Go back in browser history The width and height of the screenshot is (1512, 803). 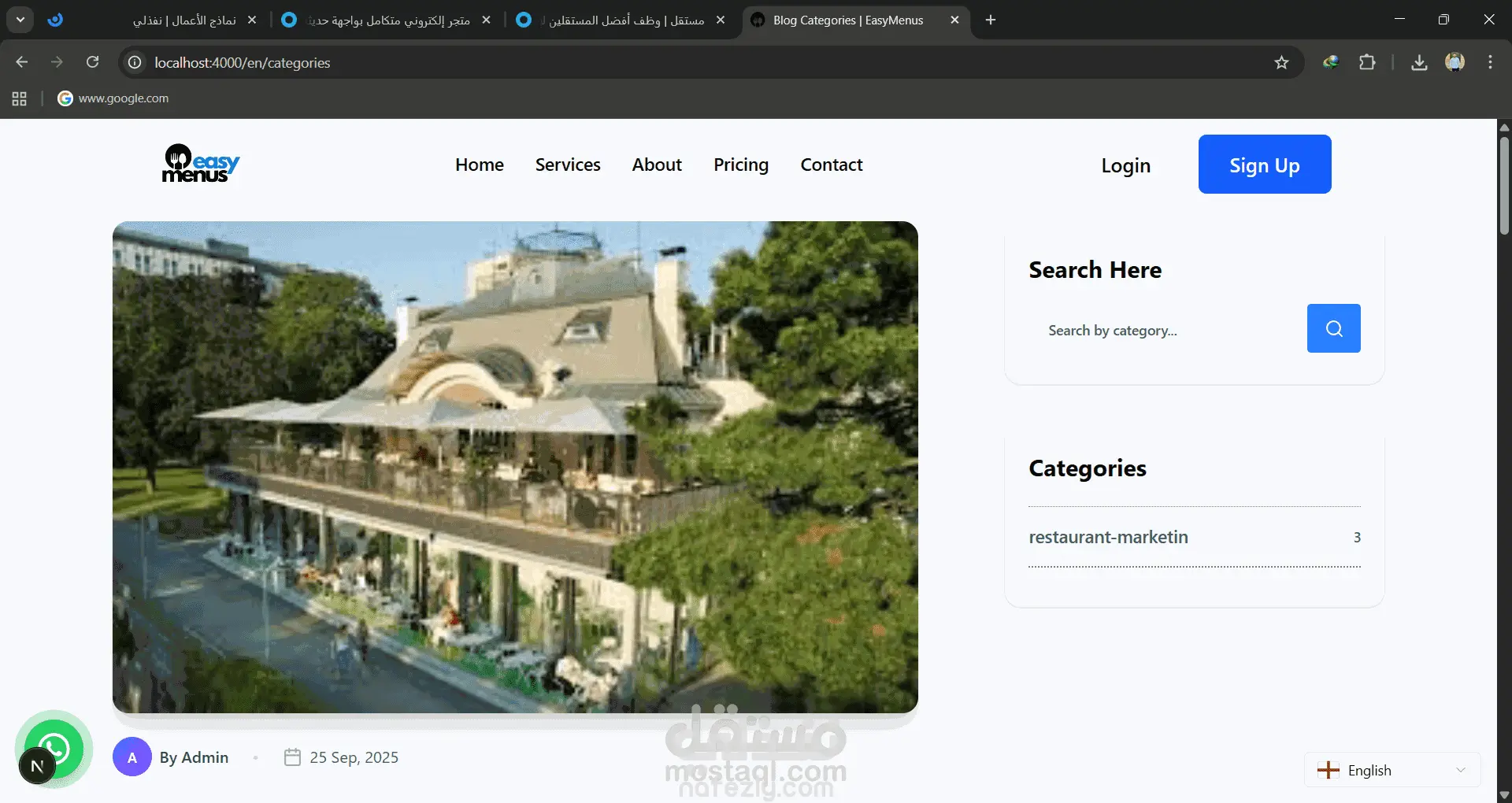pyautogui.click(x=22, y=62)
